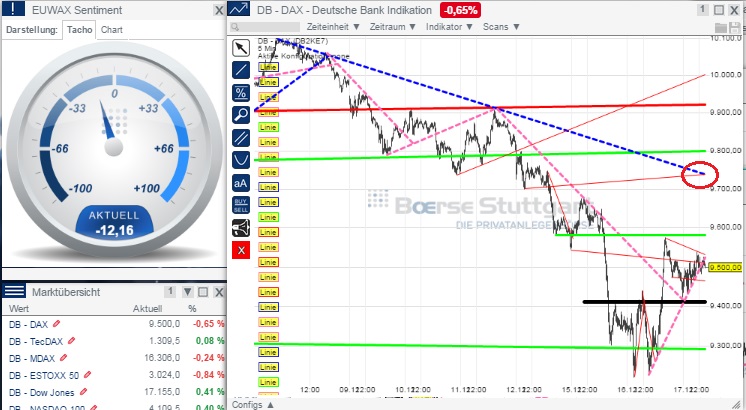Select the parallel channel lines tool

click(241, 138)
